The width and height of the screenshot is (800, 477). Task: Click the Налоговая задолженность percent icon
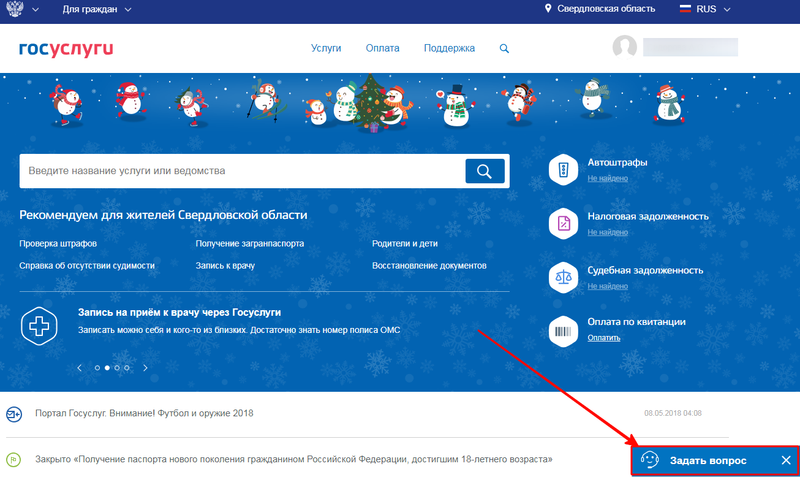point(563,223)
